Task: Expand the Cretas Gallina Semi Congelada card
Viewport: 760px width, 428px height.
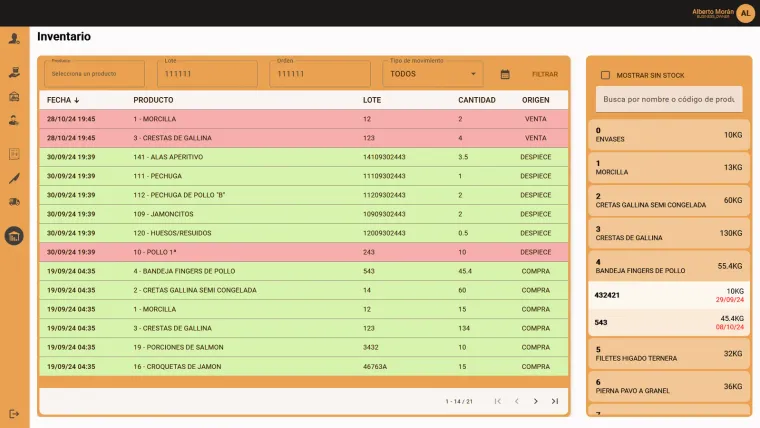Action: [669, 200]
